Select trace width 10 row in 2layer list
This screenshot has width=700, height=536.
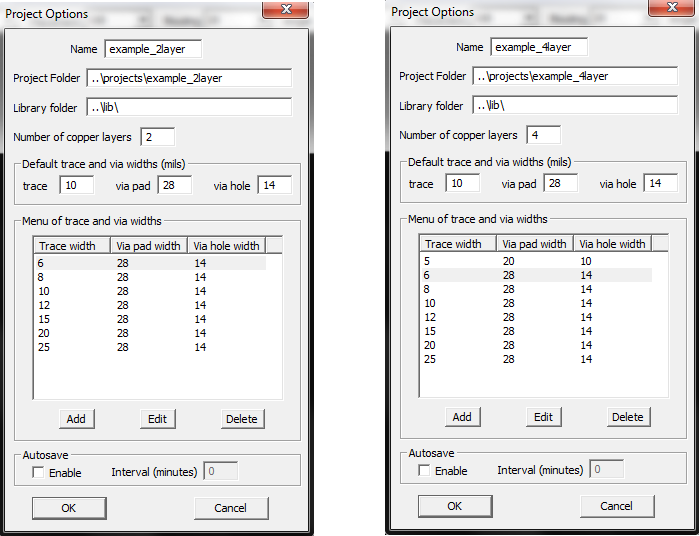pyautogui.click(x=150, y=291)
